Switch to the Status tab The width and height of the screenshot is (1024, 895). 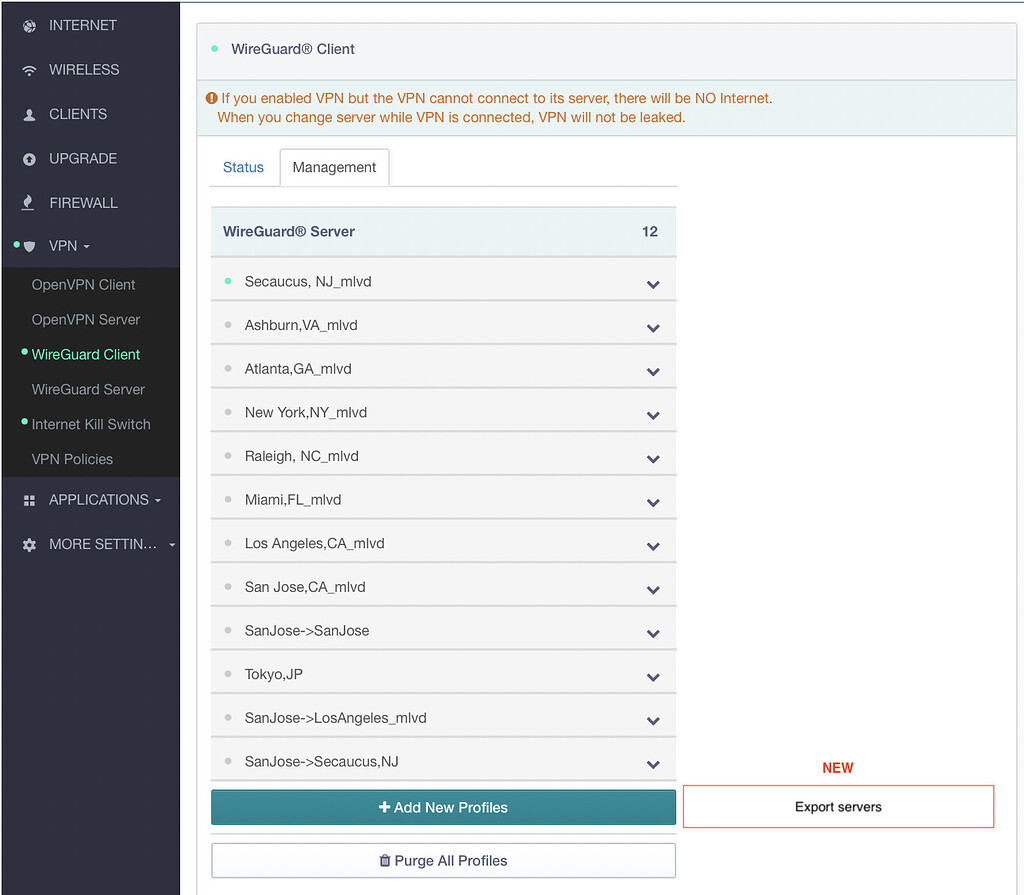243,167
